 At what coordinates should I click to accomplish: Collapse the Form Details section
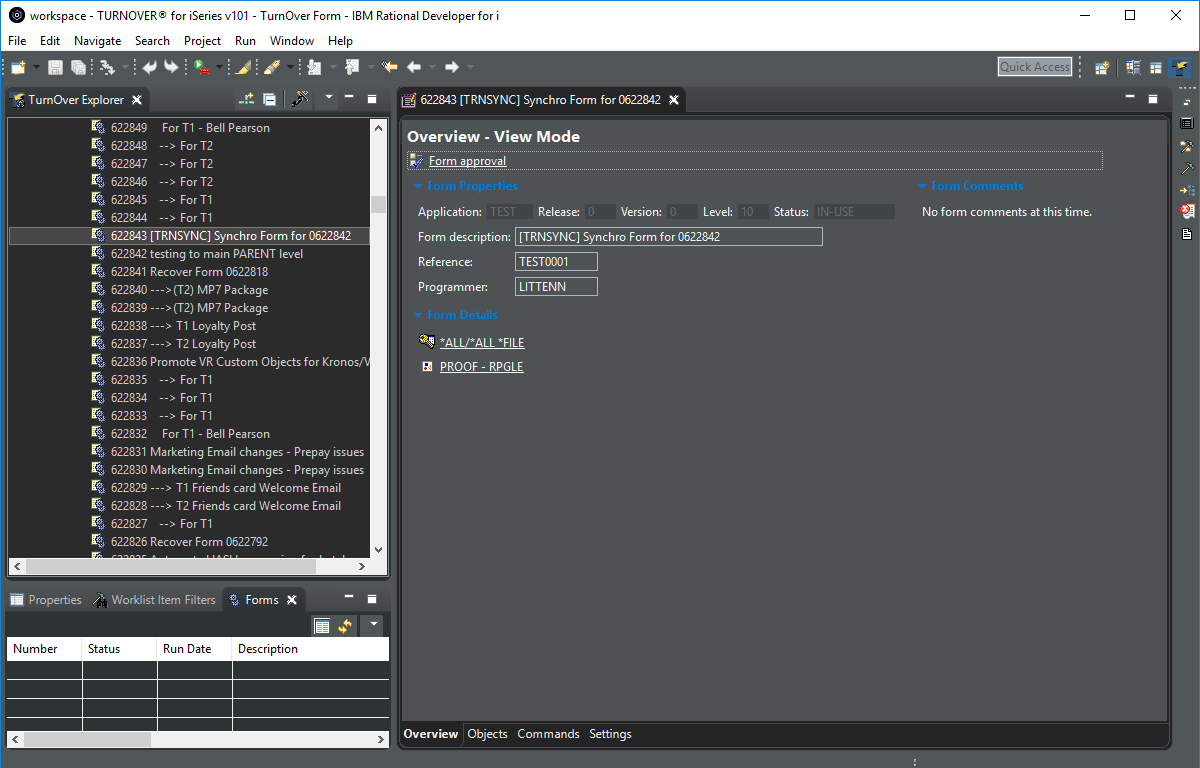pyautogui.click(x=418, y=315)
